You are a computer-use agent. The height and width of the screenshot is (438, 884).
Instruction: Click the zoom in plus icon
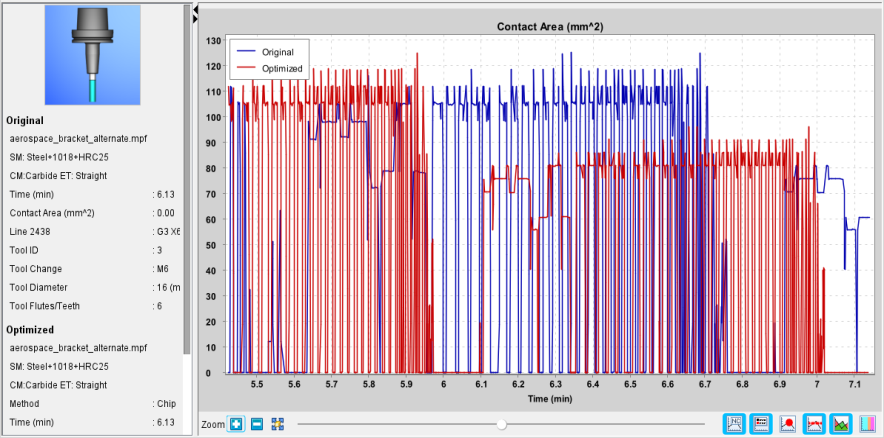tap(236, 424)
